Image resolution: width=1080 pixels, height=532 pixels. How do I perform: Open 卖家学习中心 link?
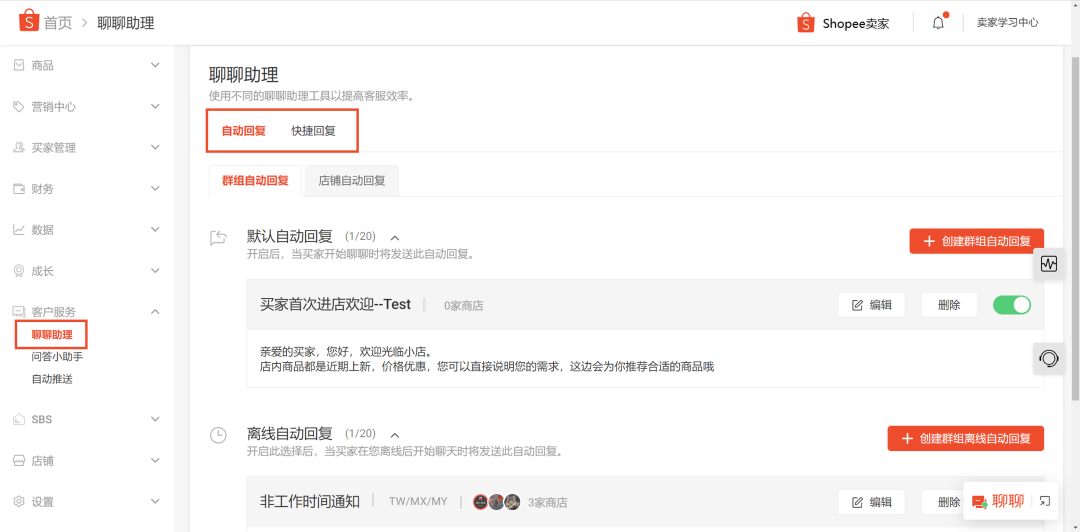(x=1007, y=23)
